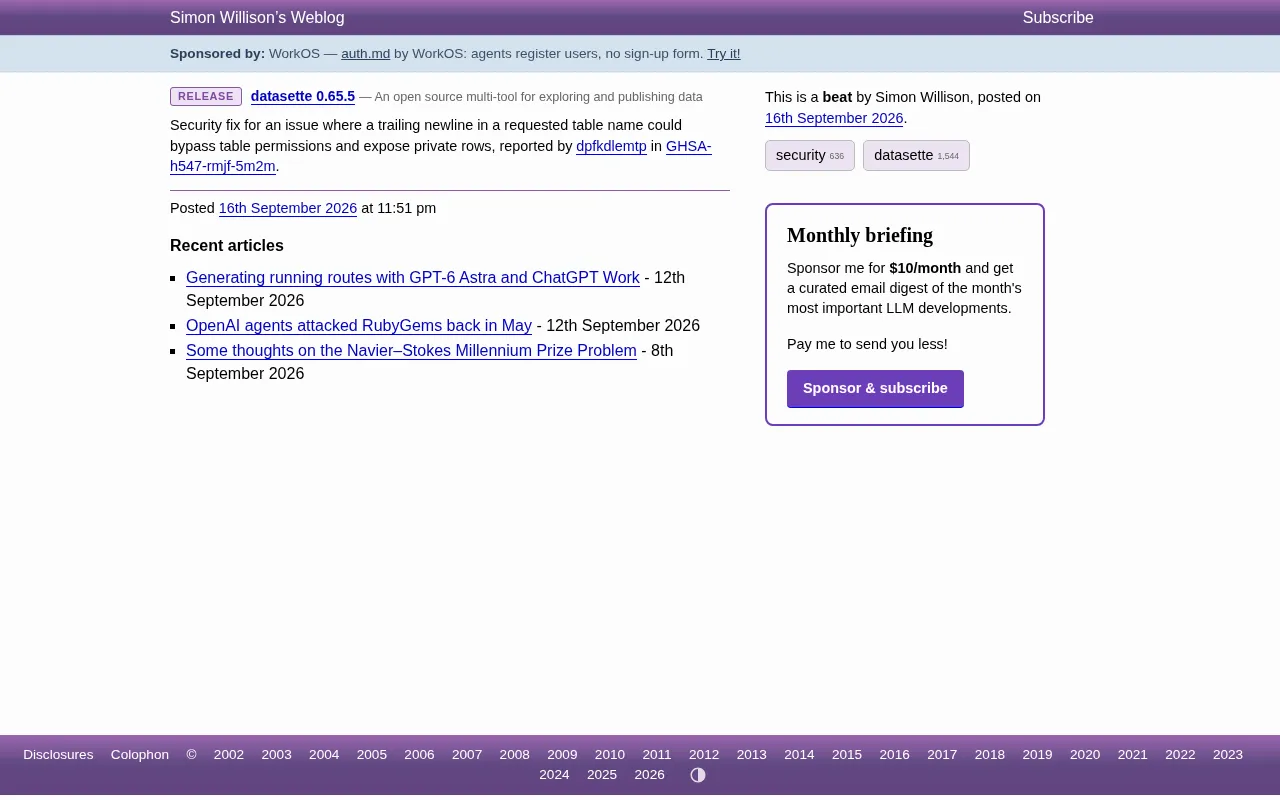This screenshot has height=800, width=1280.
Task: Select the datasette tag
Action: pyautogui.click(x=916, y=155)
